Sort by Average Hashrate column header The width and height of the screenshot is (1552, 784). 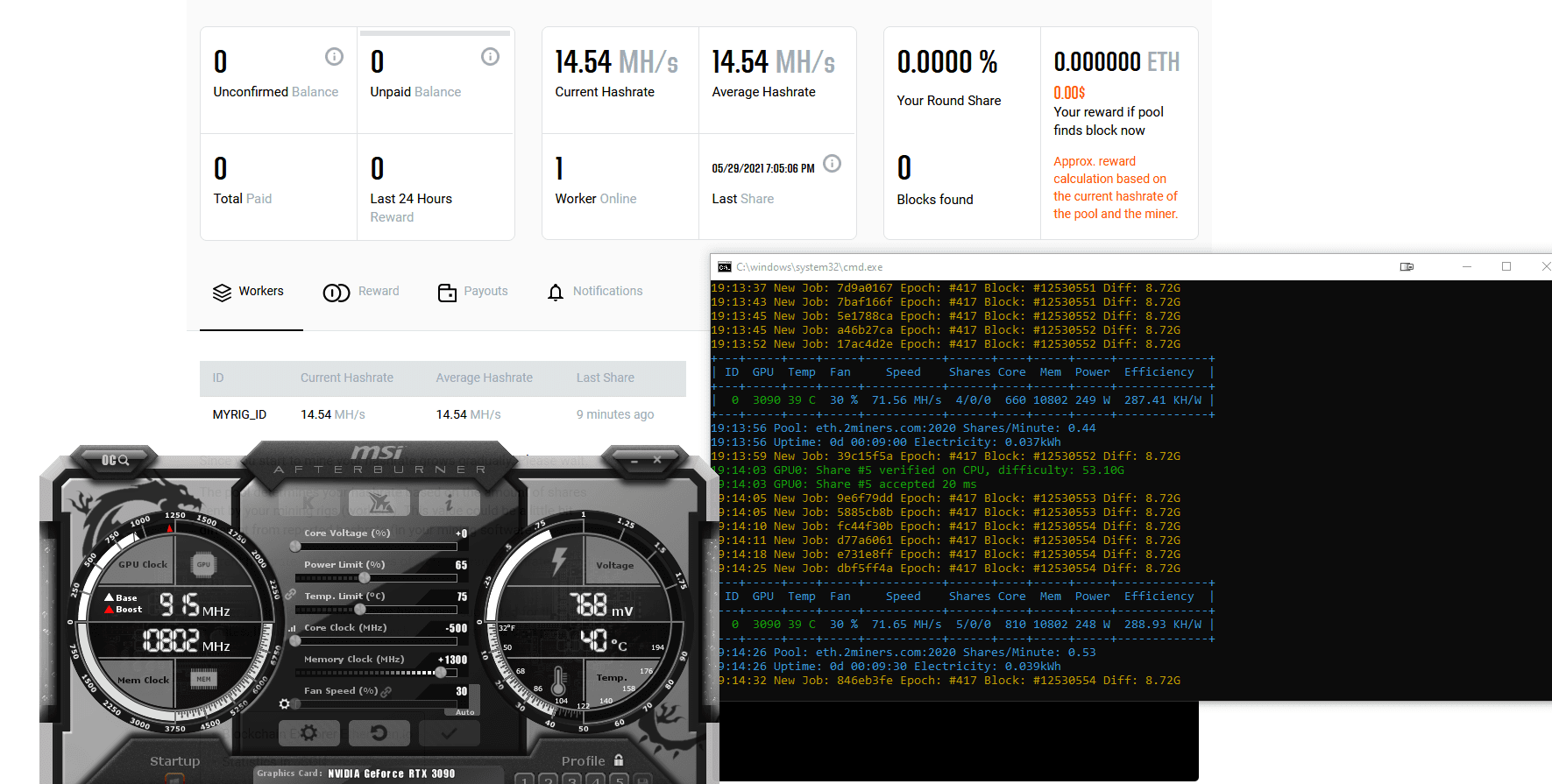point(485,378)
